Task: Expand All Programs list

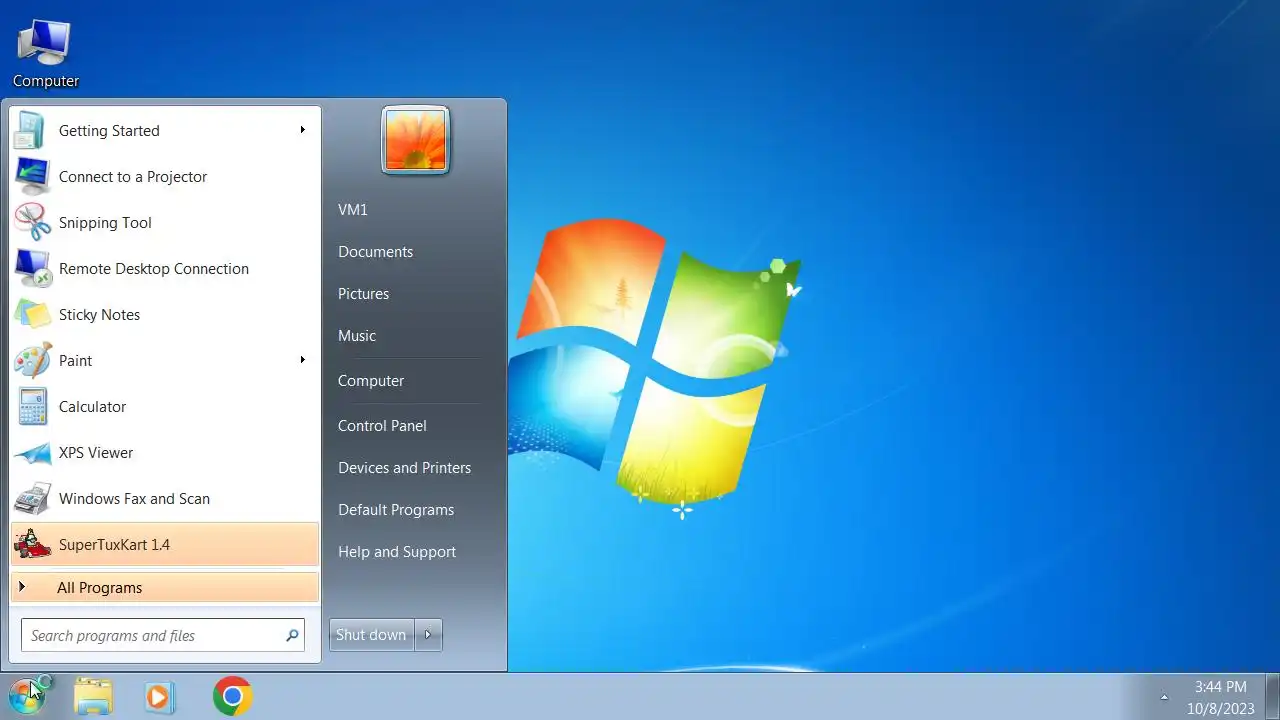Action: 165,587
